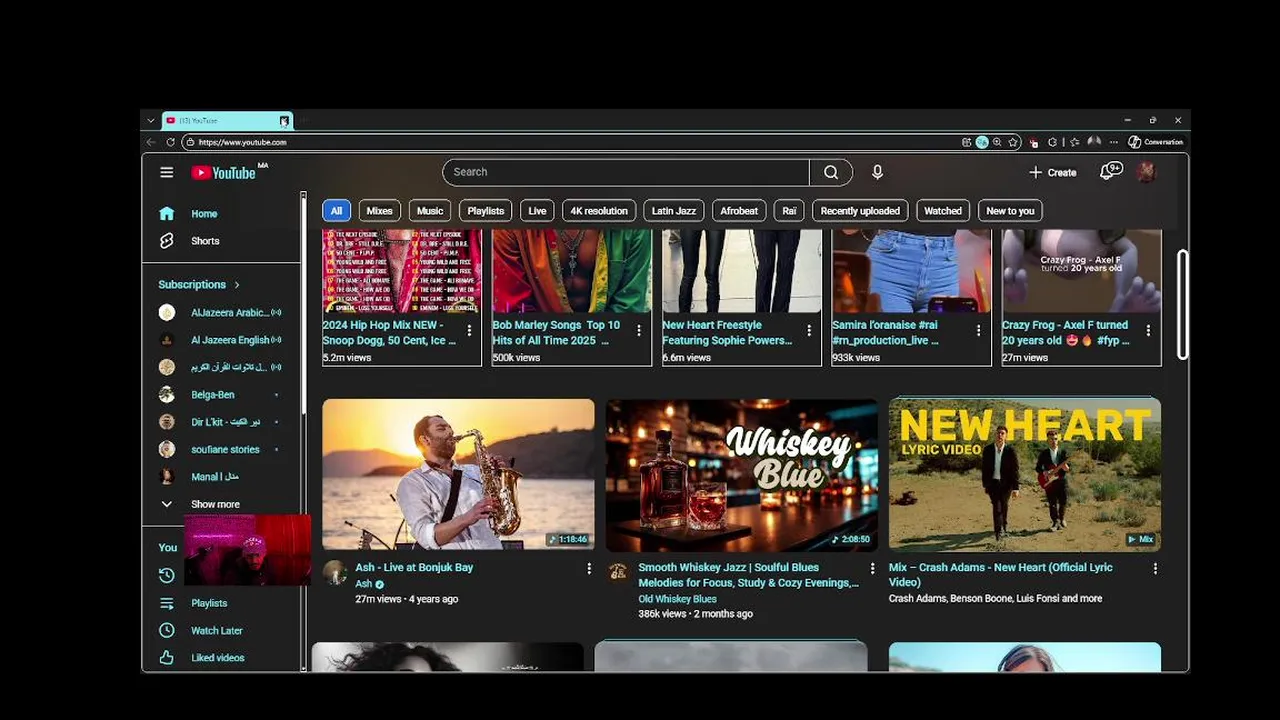Select the YouTube browser tab

pos(226,120)
